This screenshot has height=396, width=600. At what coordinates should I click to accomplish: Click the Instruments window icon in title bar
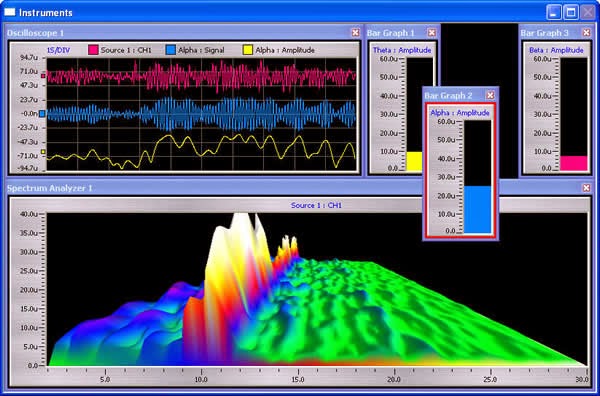[10, 12]
